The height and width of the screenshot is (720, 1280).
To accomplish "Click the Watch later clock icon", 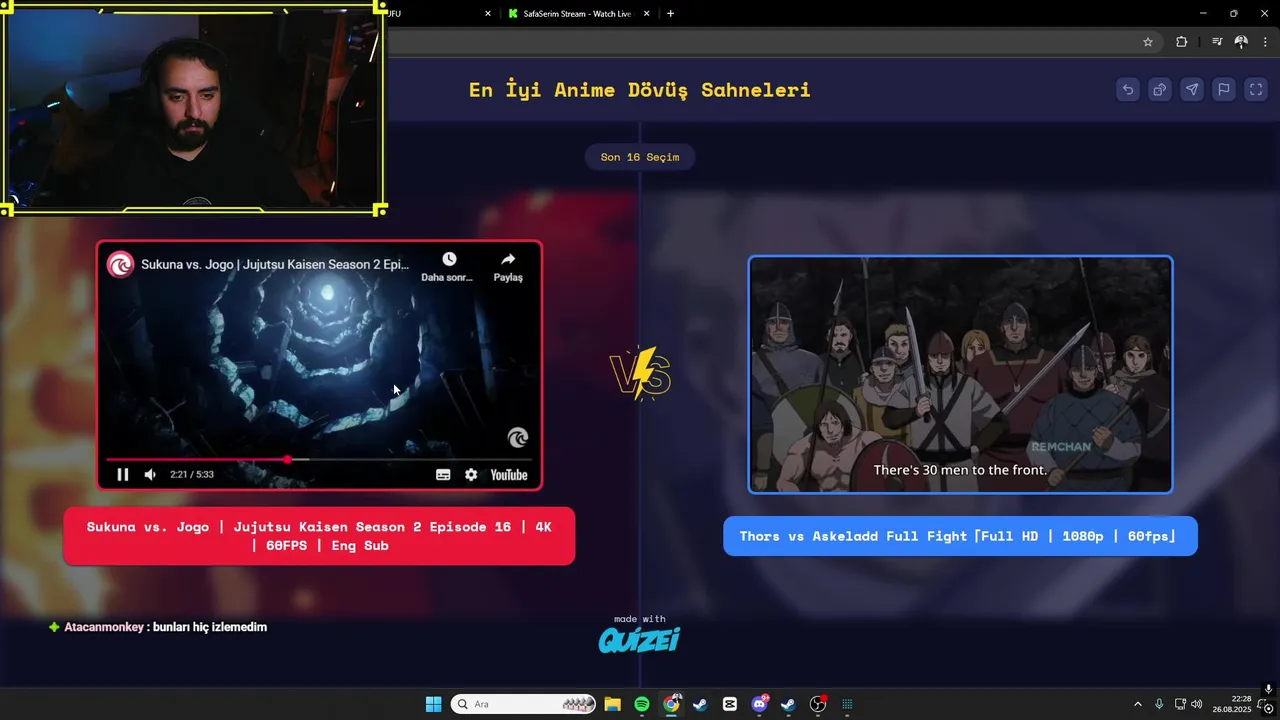I will [x=449, y=259].
